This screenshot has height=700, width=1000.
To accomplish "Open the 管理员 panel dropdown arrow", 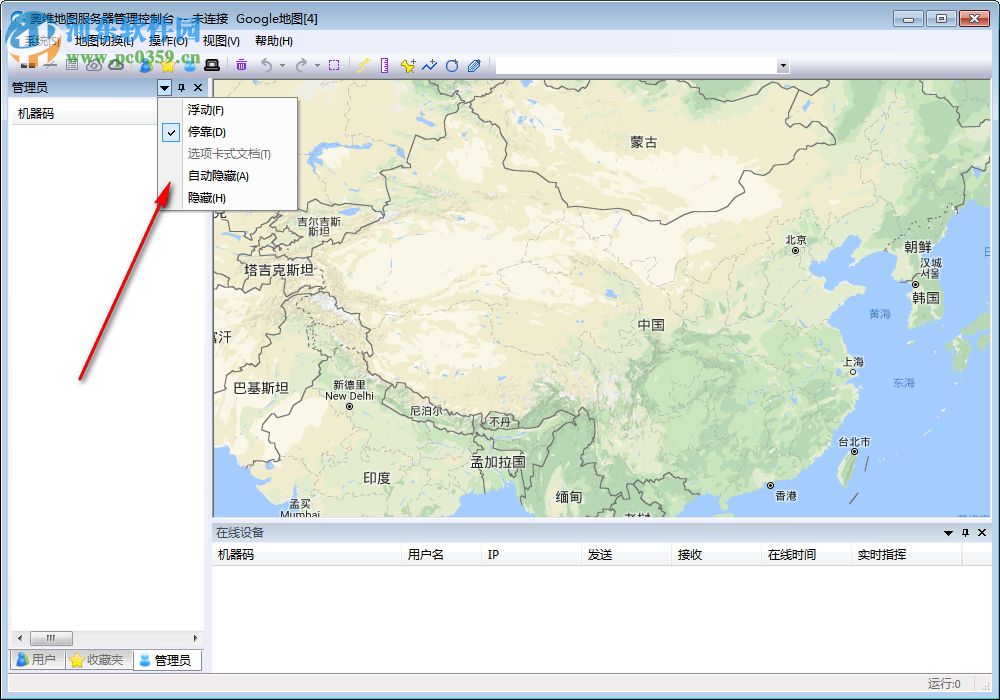I will pos(164,87).
